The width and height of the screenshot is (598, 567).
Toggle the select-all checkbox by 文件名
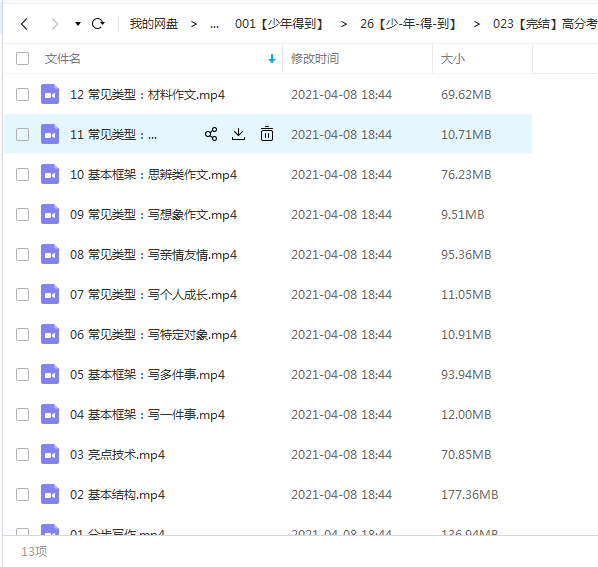23,59
